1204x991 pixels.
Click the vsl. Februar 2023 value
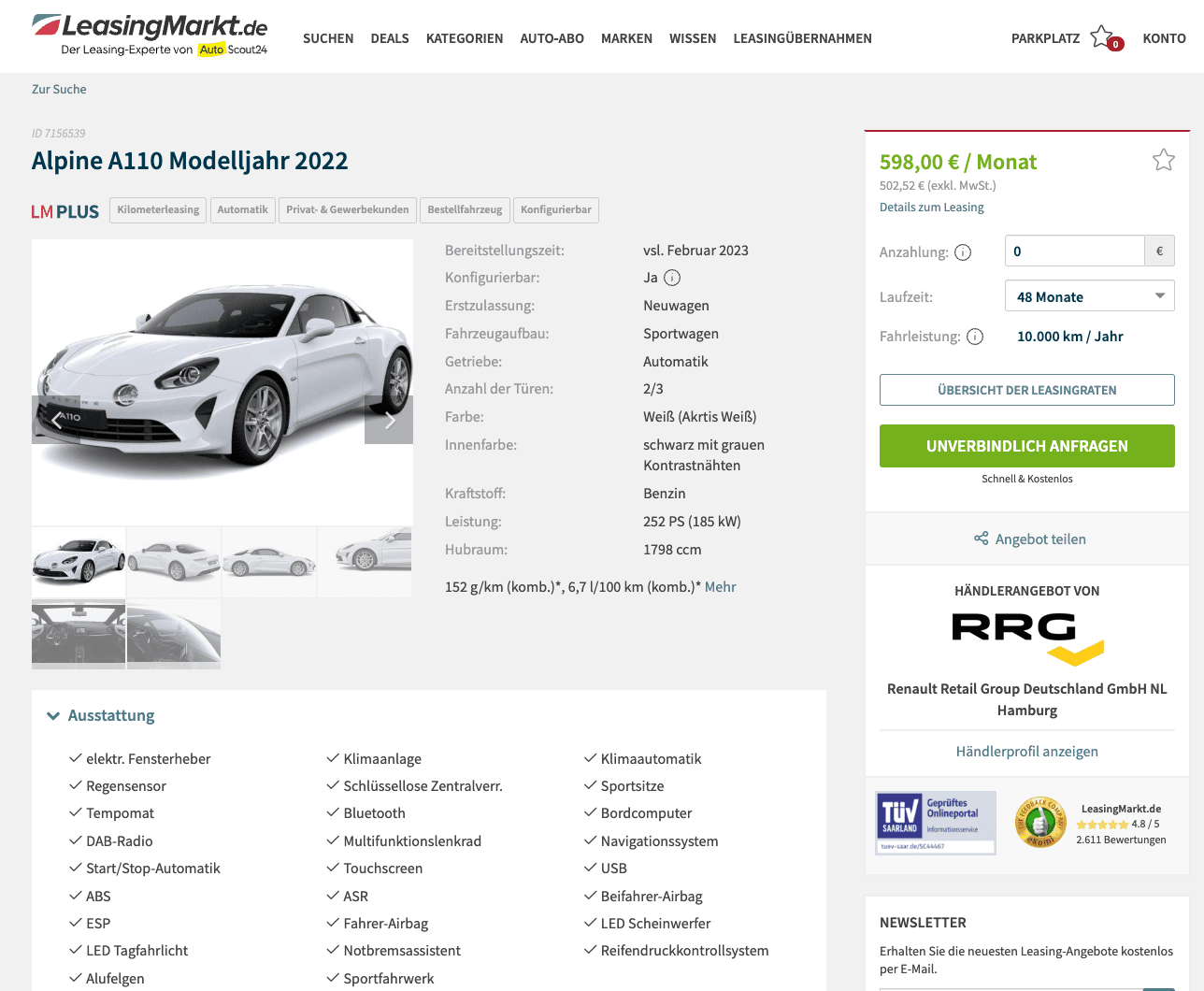coord(695,251)
